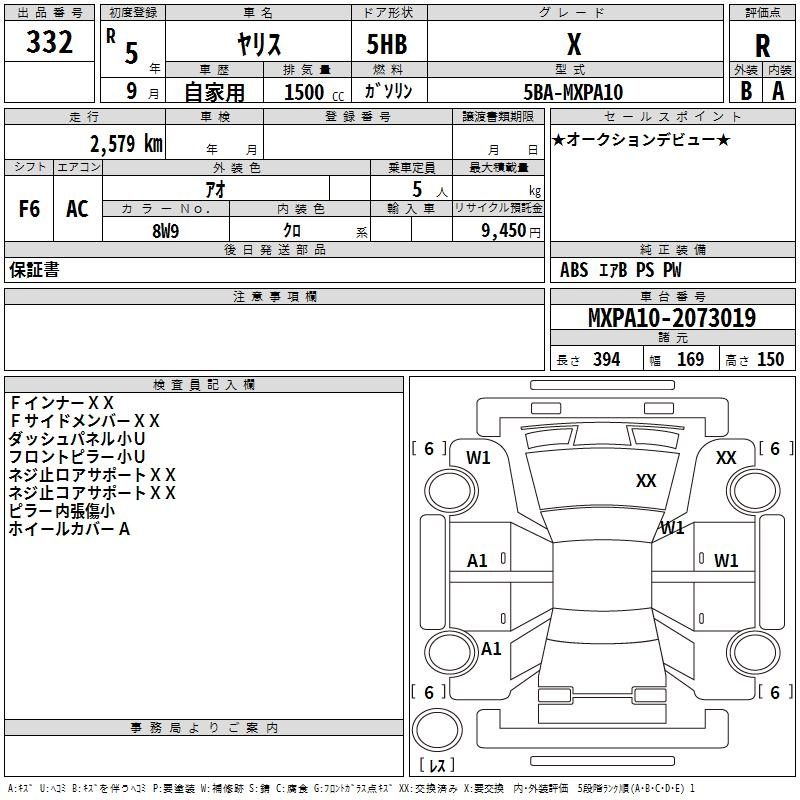800x800 pixels.
Task: Click the shift type F6
Action: [29, 209]
